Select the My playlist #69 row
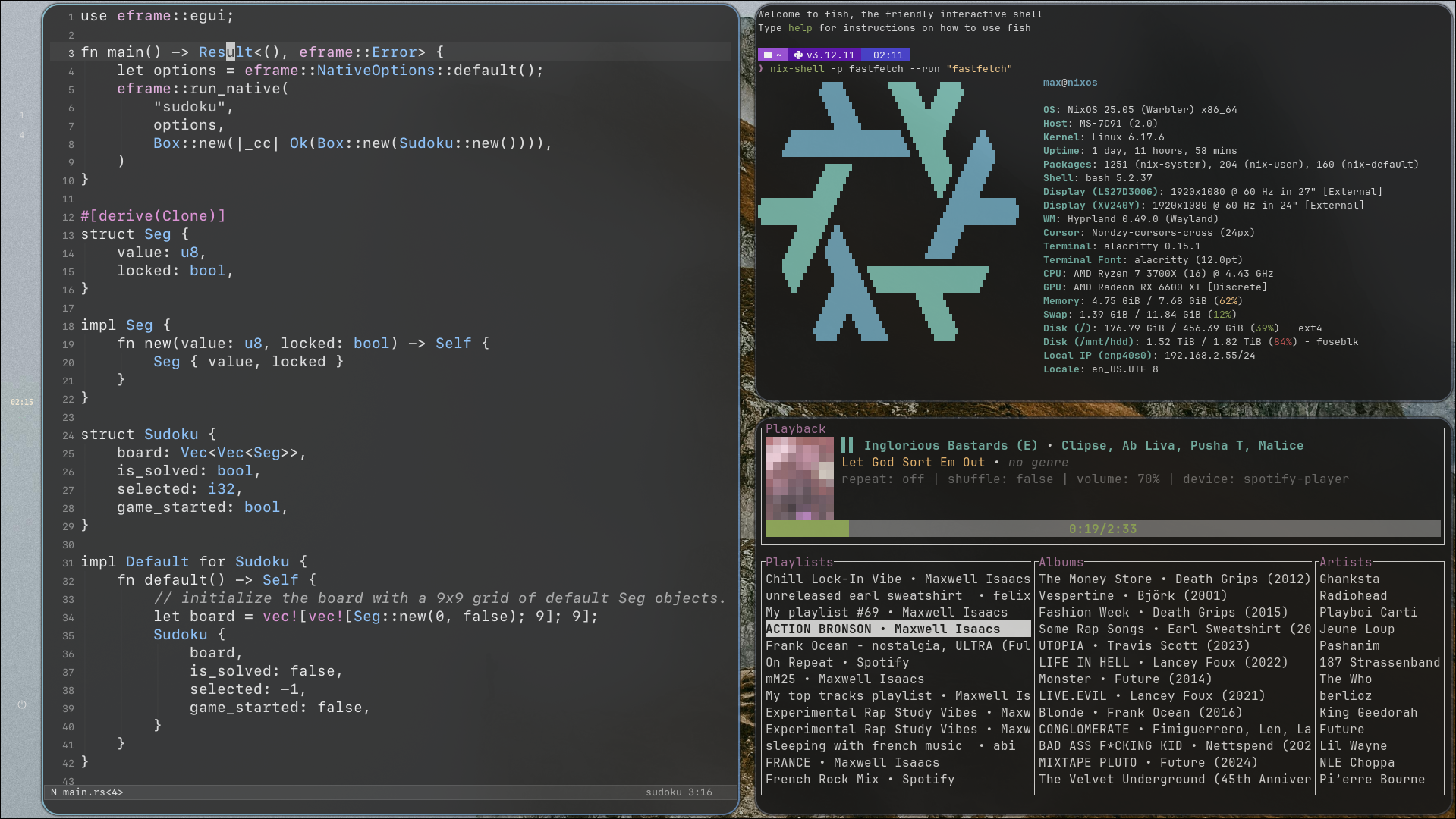This screenshot has height=819, width=1456. pos(898,612)
